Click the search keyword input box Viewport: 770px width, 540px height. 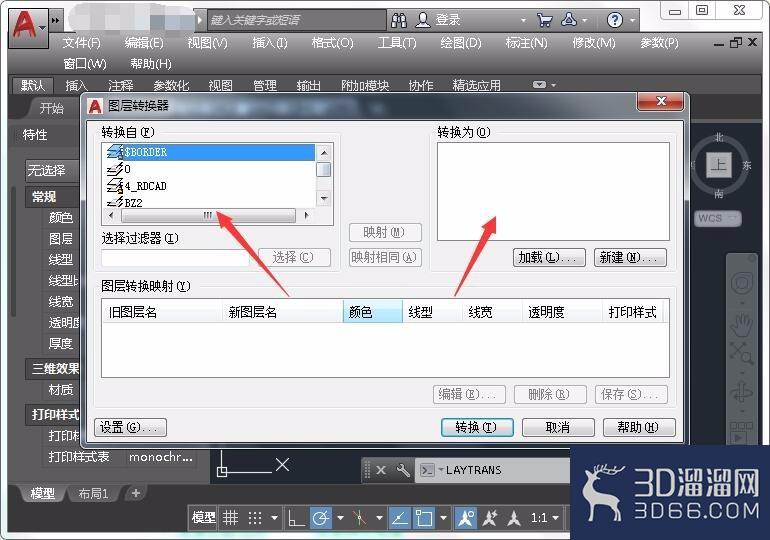tap(296, 20)
